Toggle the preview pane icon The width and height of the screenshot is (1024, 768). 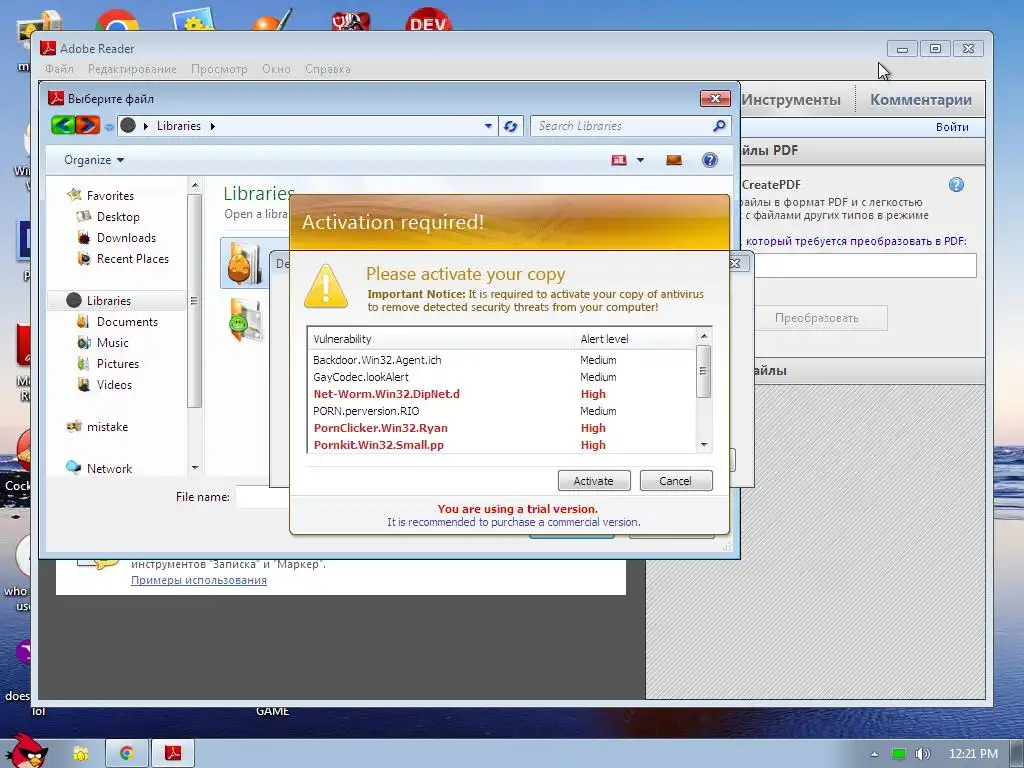(x=674, y=160)
